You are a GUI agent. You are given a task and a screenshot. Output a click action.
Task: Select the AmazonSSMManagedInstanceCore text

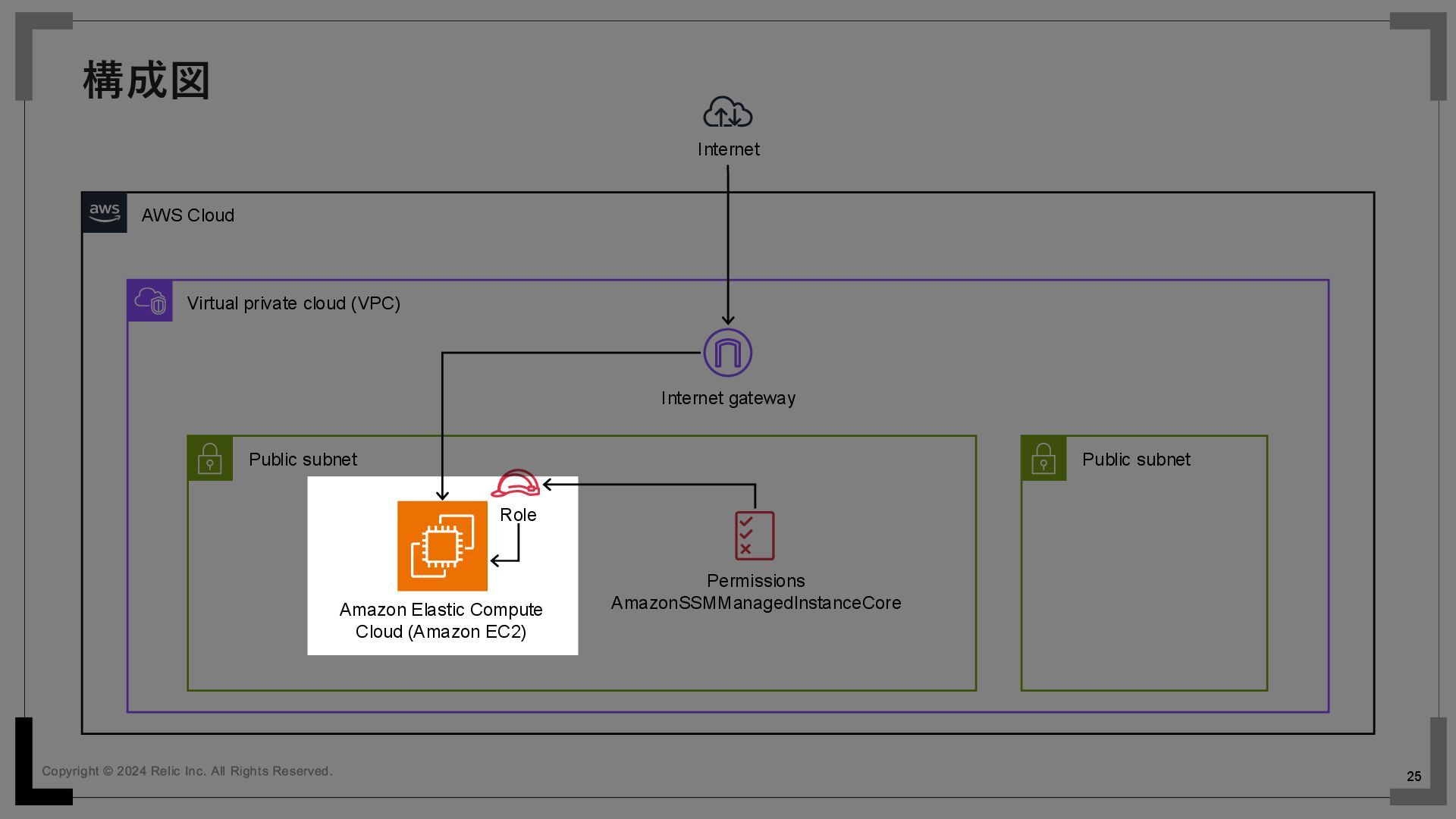click(756, 603)
